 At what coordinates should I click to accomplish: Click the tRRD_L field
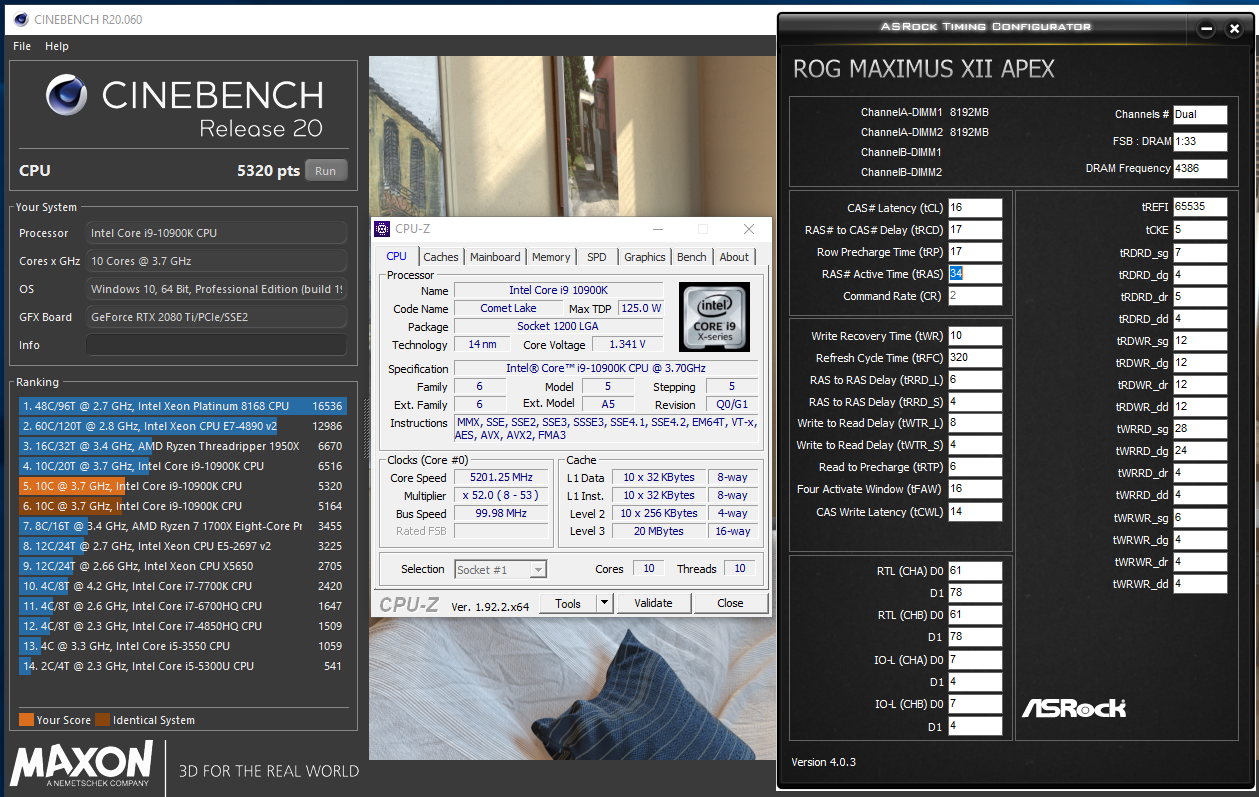(x=975, y=380)
